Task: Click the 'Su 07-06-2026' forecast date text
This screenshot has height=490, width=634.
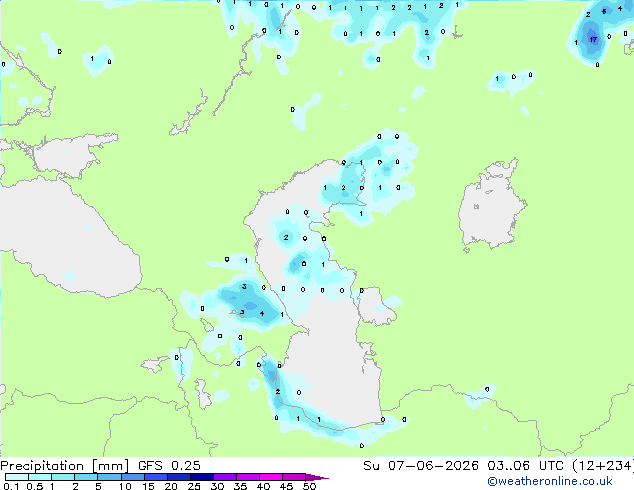Action: [421, 466]
